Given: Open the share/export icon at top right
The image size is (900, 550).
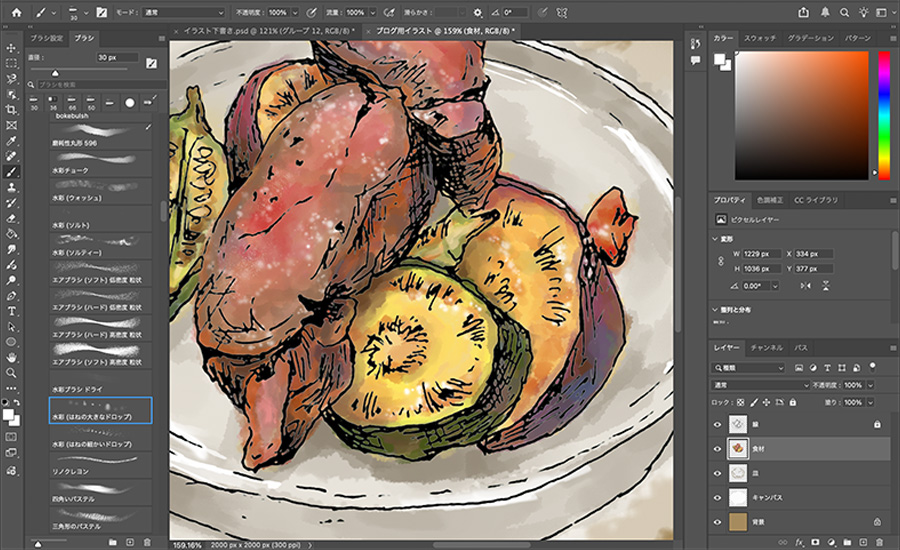Looking at the screenshot, I should (x=803, y=12).
